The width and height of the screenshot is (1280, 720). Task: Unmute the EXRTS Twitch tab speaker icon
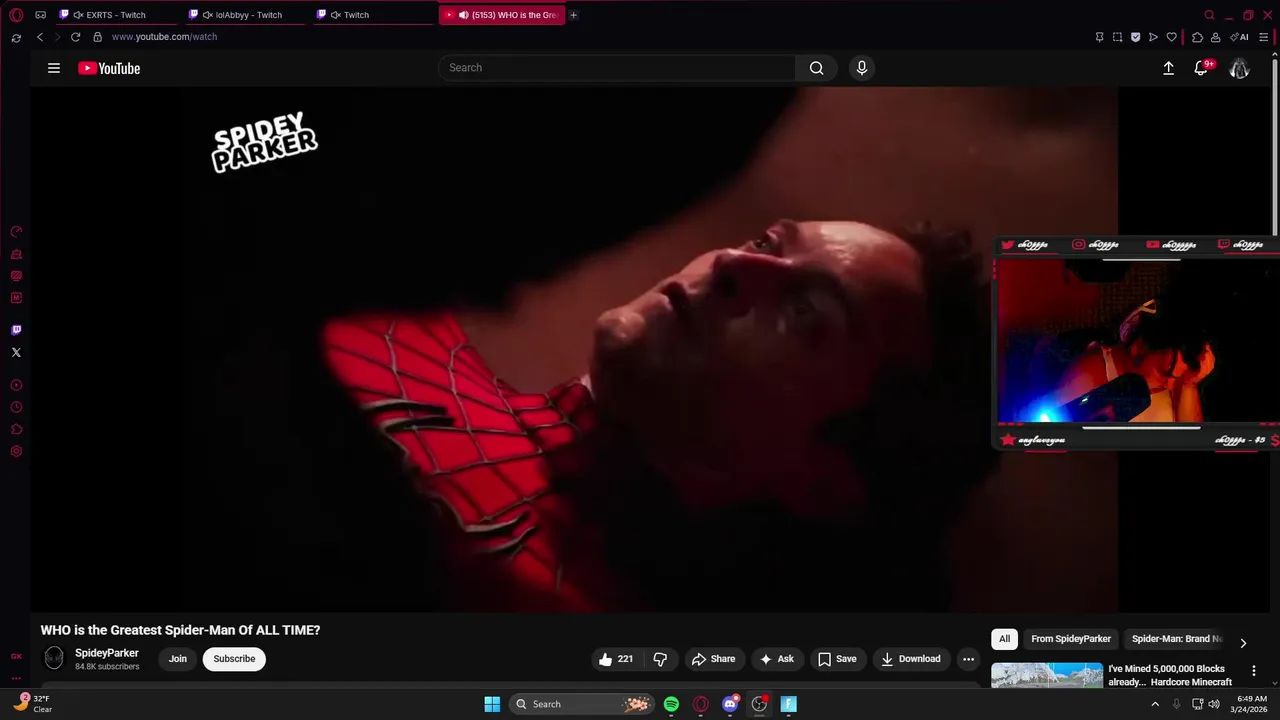(78, 15)
